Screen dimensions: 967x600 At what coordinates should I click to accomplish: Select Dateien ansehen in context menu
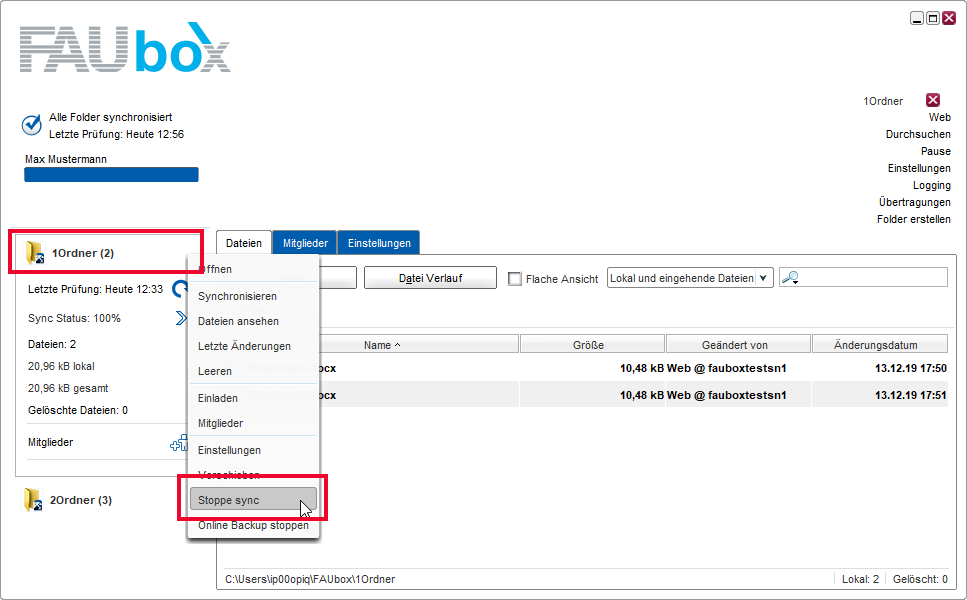(238, 321)
